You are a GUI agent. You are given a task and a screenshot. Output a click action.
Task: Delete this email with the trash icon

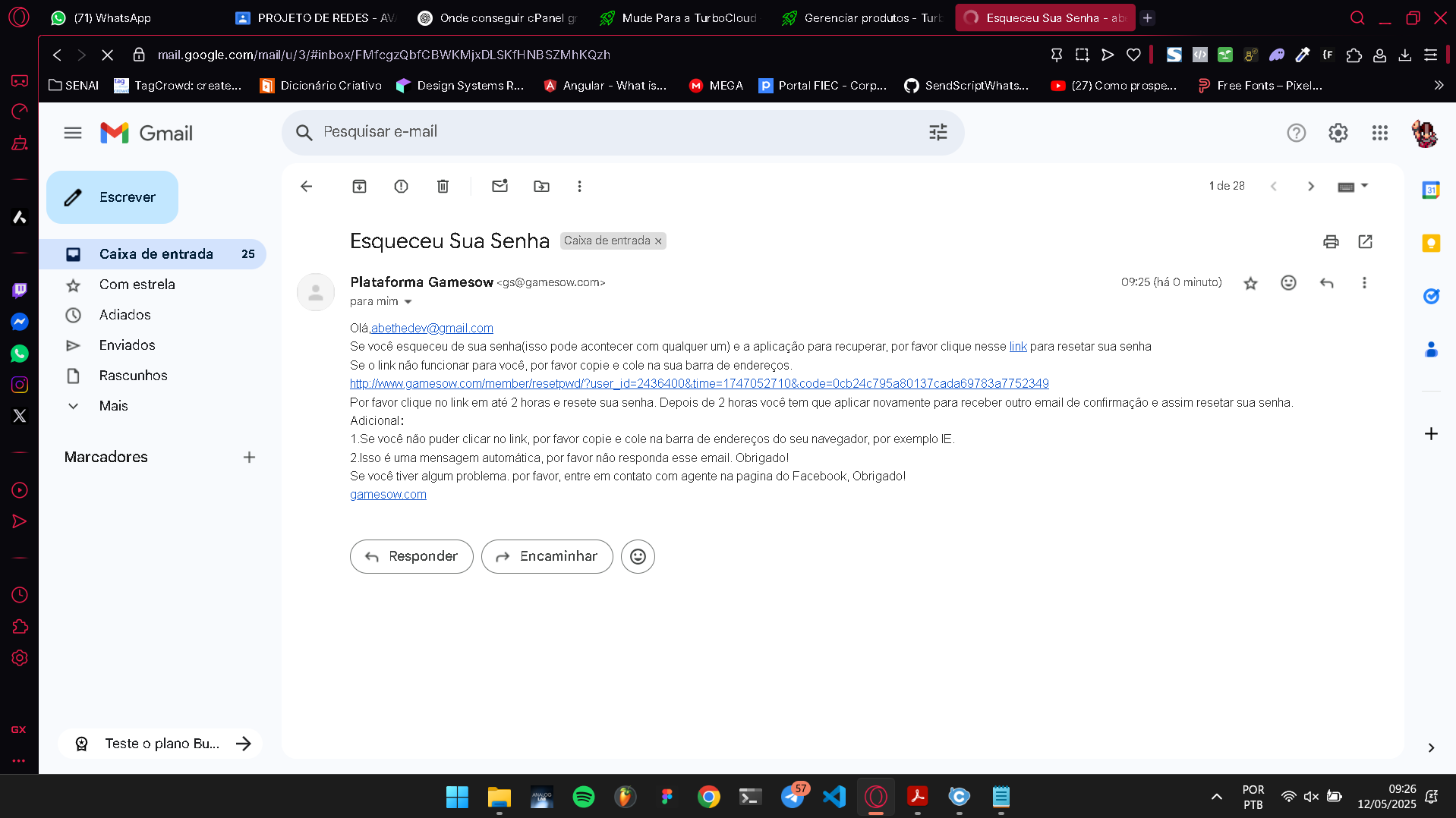coord(443,186)
